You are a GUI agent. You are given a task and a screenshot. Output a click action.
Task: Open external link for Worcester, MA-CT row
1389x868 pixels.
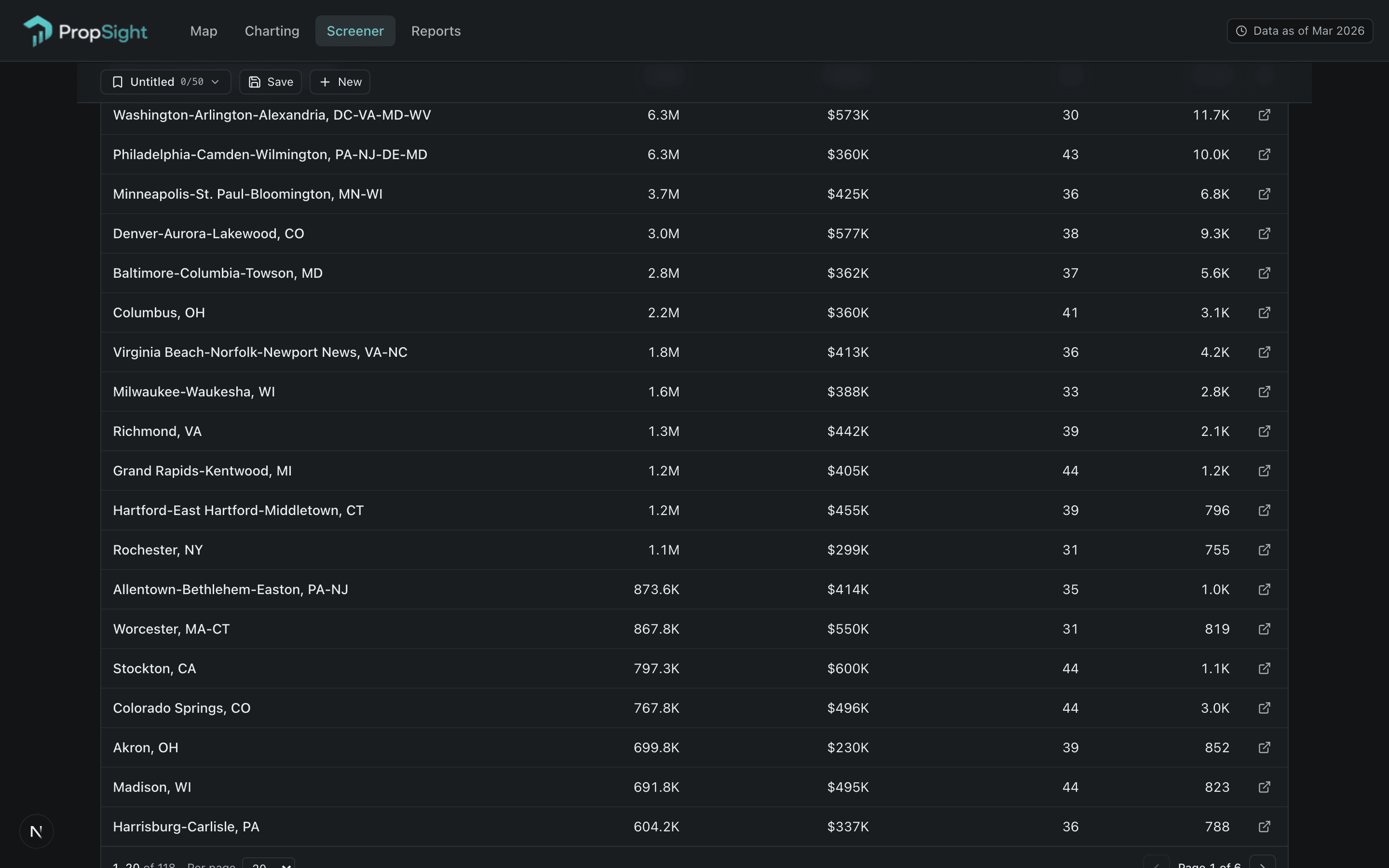coord(1264,629)
